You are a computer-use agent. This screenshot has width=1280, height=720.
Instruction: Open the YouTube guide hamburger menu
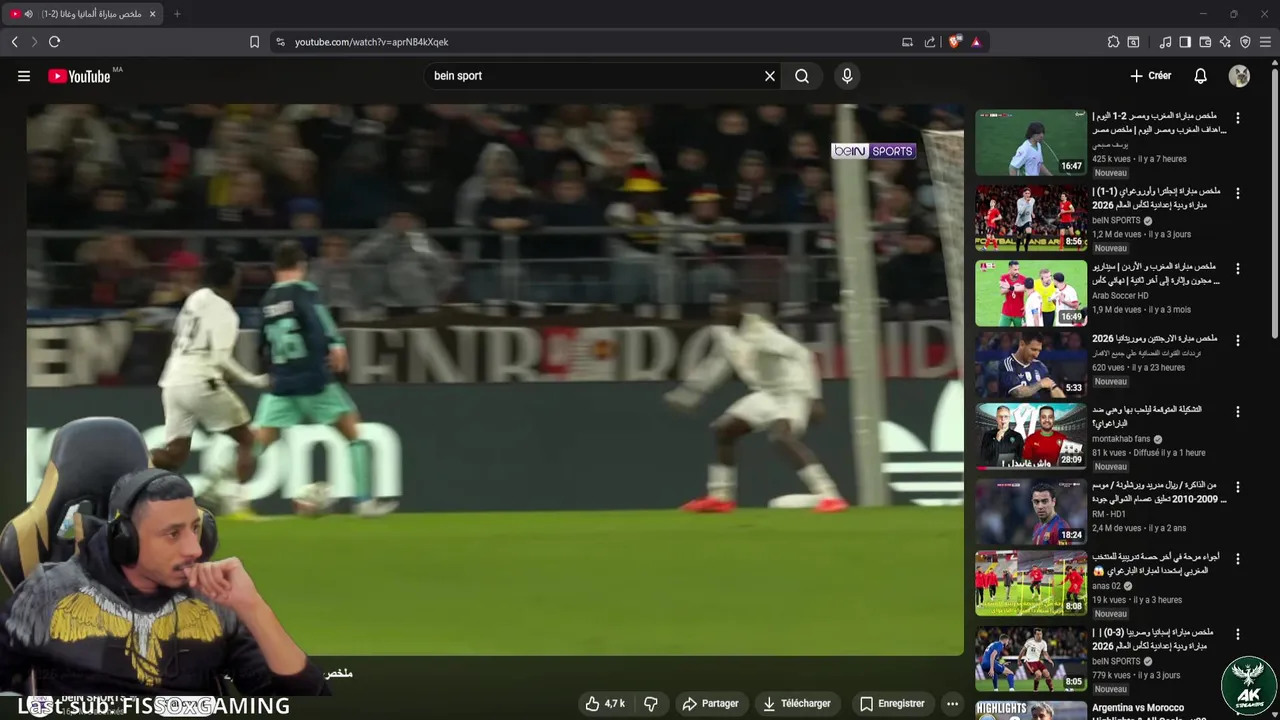click(24, 76)
